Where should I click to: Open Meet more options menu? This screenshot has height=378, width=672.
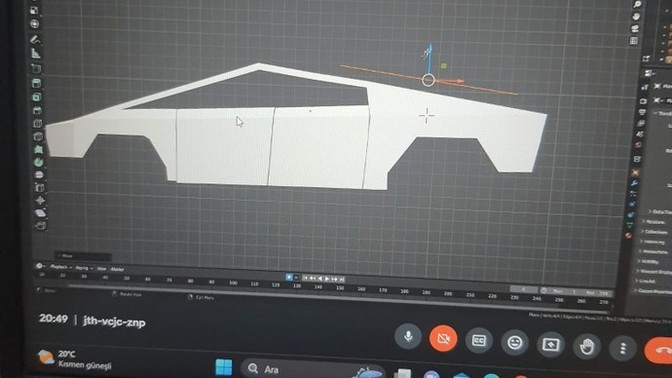pyautogui.click(x=623, y=348)
